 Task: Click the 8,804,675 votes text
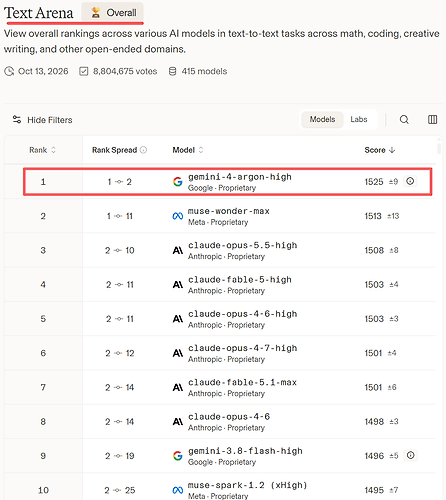pos(125,71)
